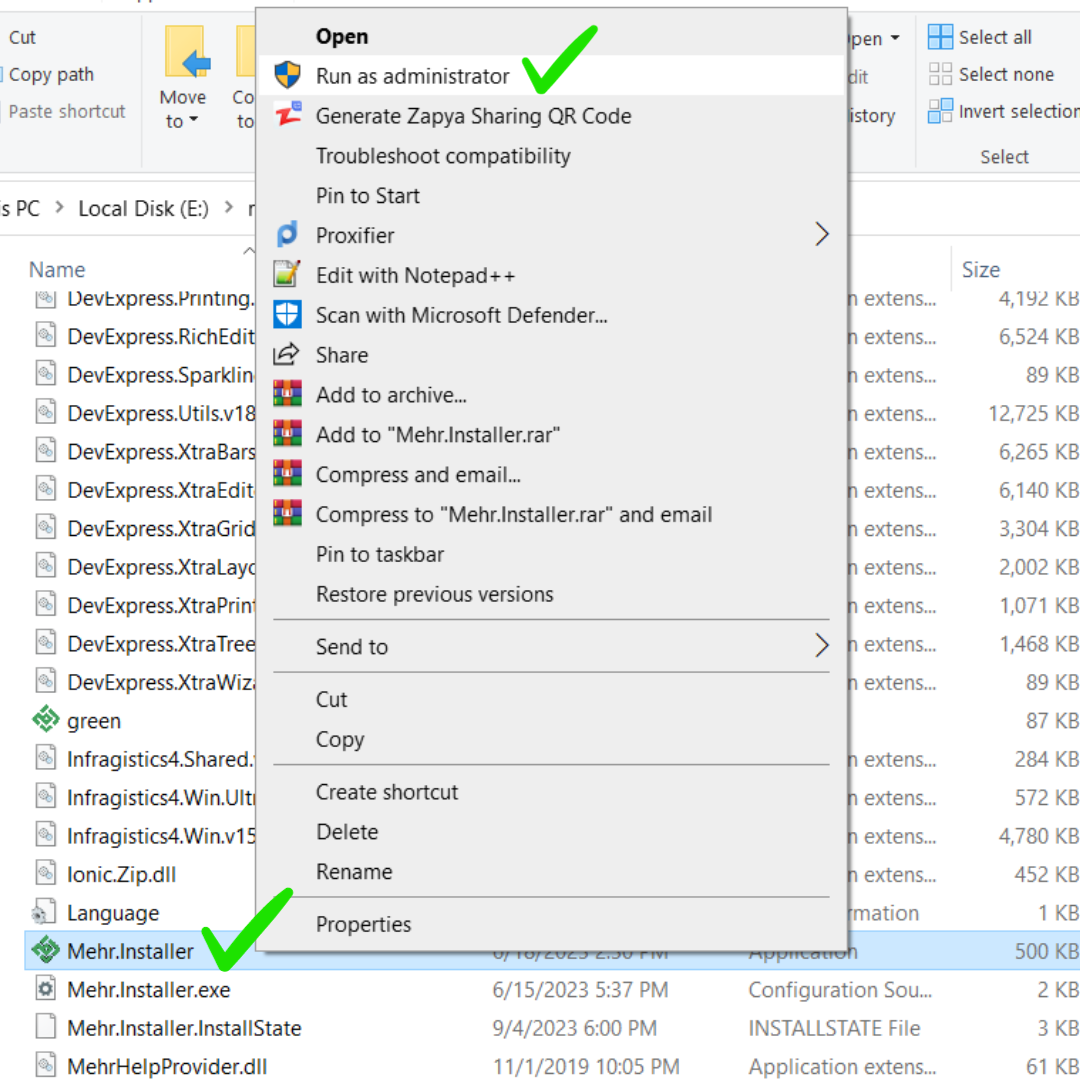Expand the Proxifier submenu arrow
1080x1080 pixels.
(x=821, y=234)
